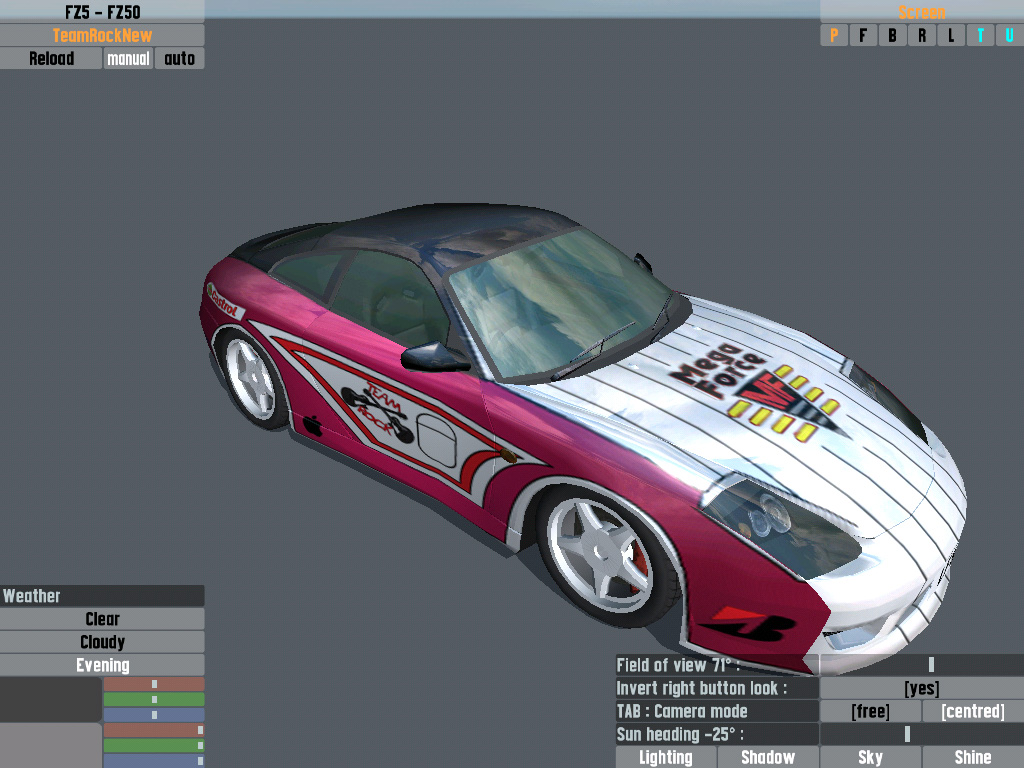Select the T top view button
The image size is (1024, 768).
[x=980, y=35]
